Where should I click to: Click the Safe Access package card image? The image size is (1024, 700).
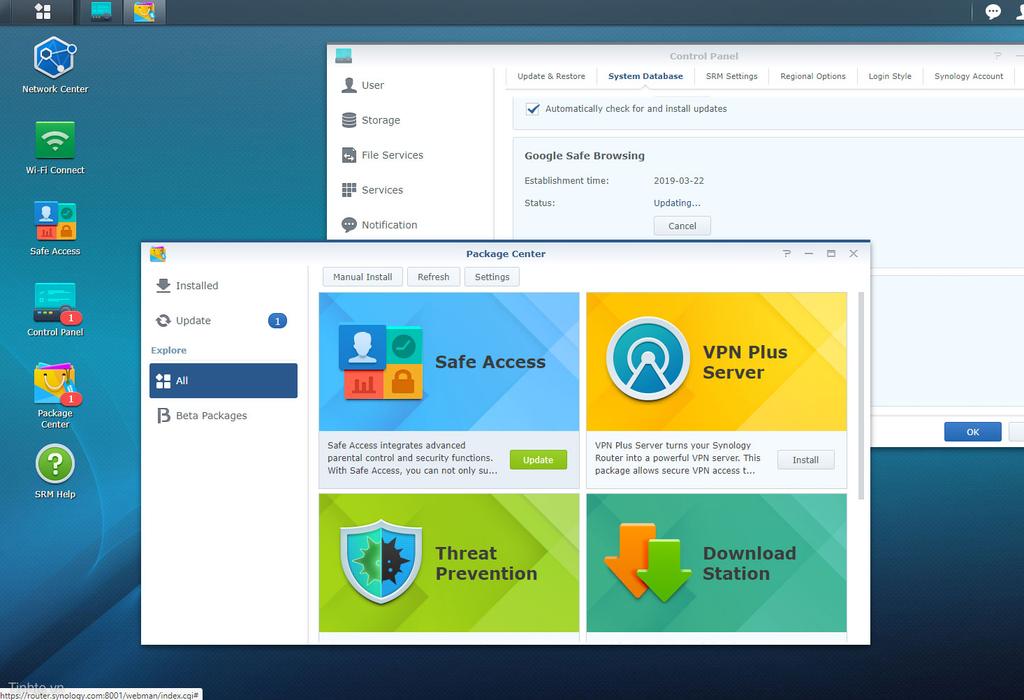tap(449, 362)
